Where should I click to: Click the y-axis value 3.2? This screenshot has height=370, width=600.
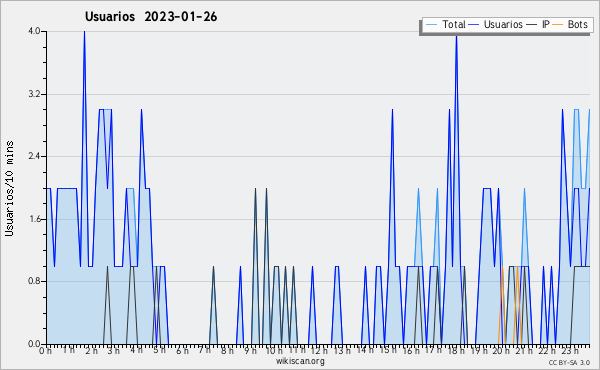point(34,94)
